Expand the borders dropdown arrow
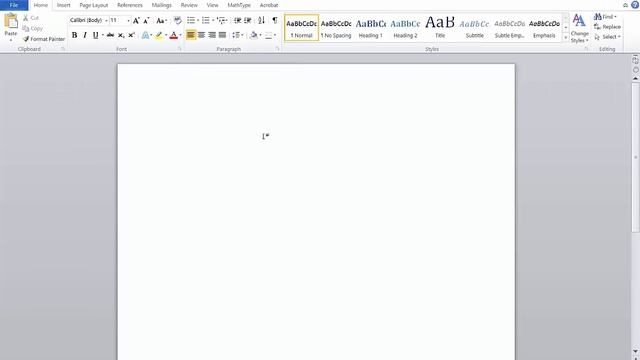This screenshot has width=640, height=360. [275, 35]
